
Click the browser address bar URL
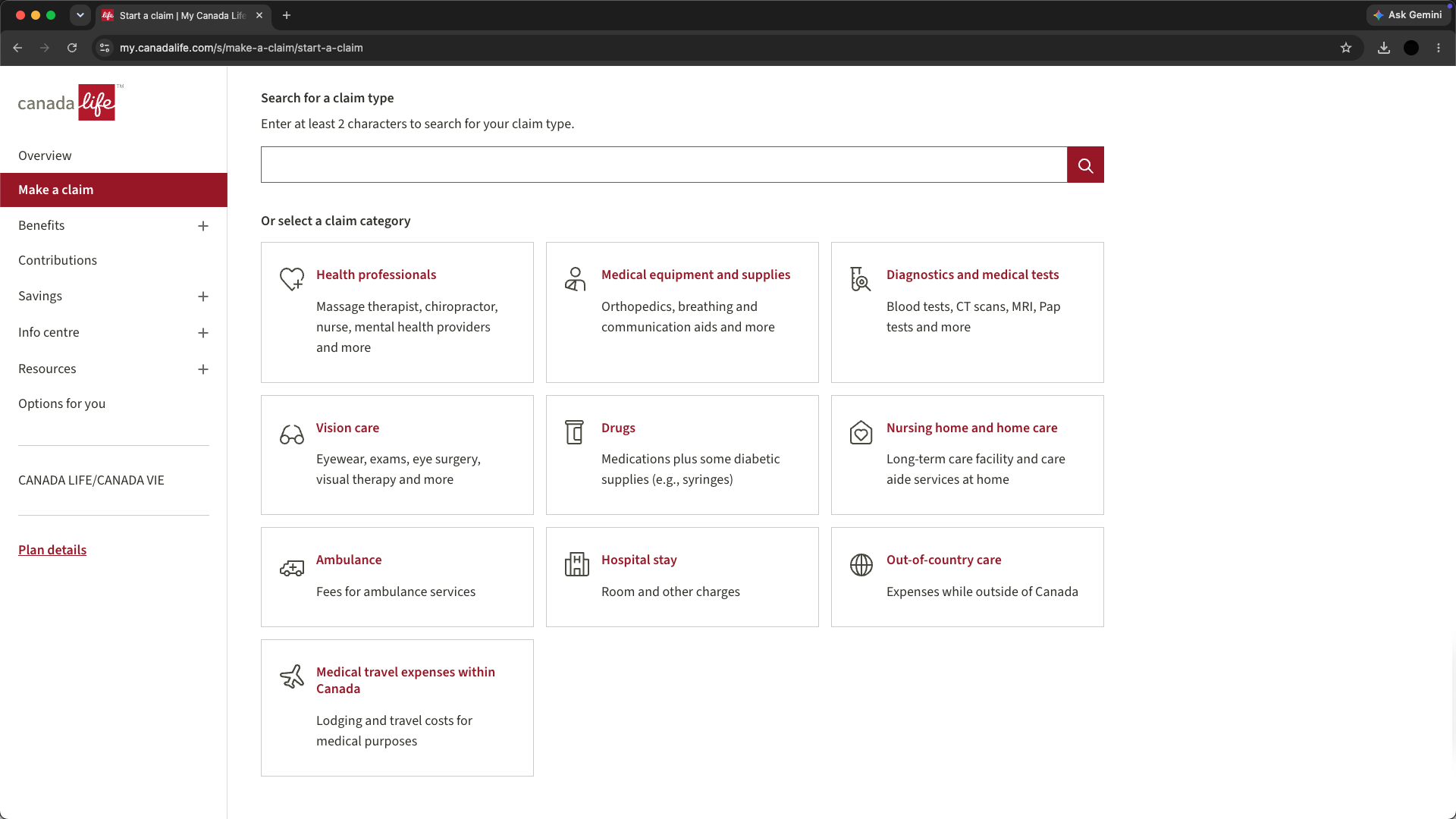tap(241, 48)
